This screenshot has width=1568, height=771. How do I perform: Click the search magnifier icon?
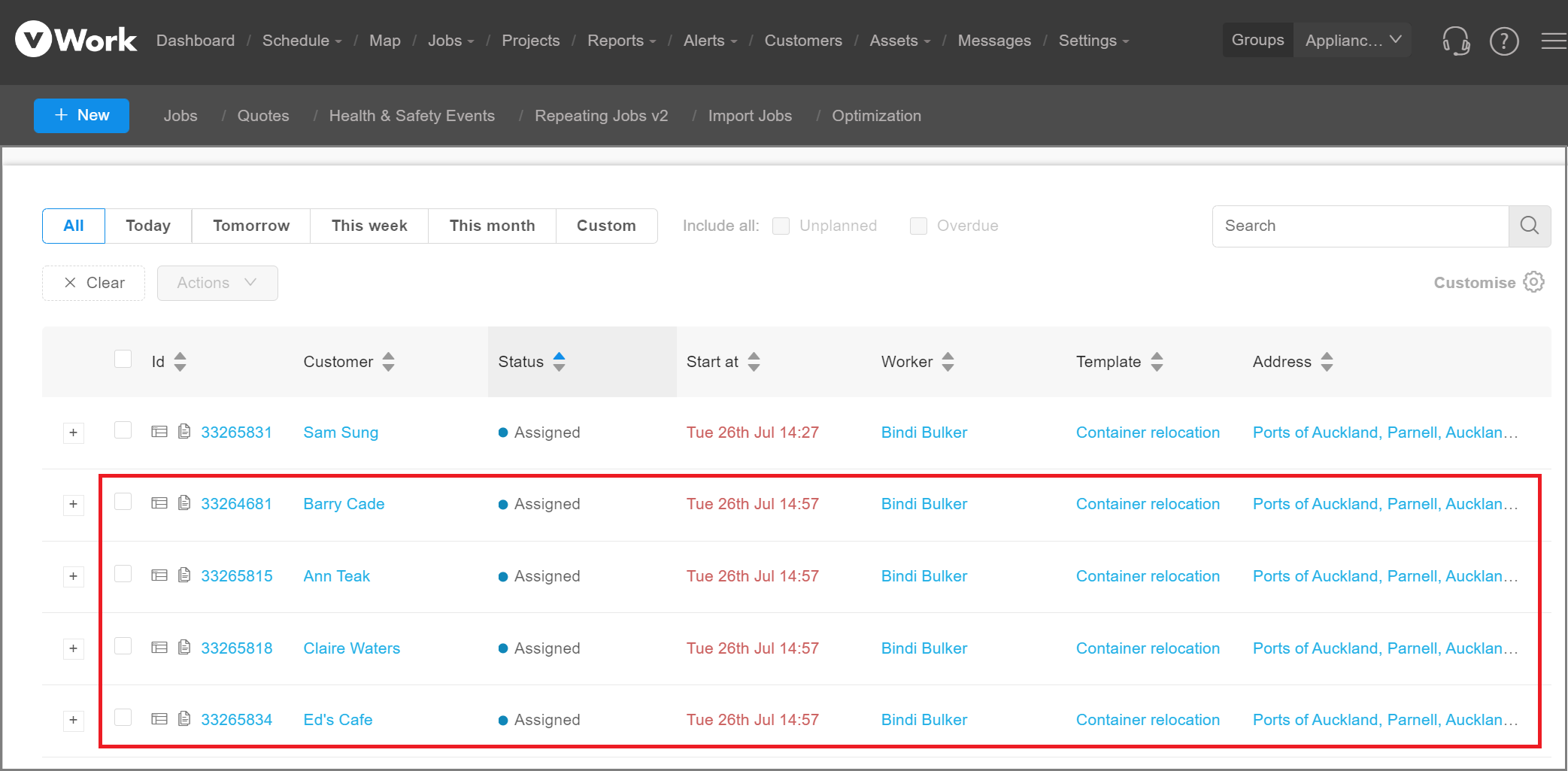click(x=1529, y=226)
